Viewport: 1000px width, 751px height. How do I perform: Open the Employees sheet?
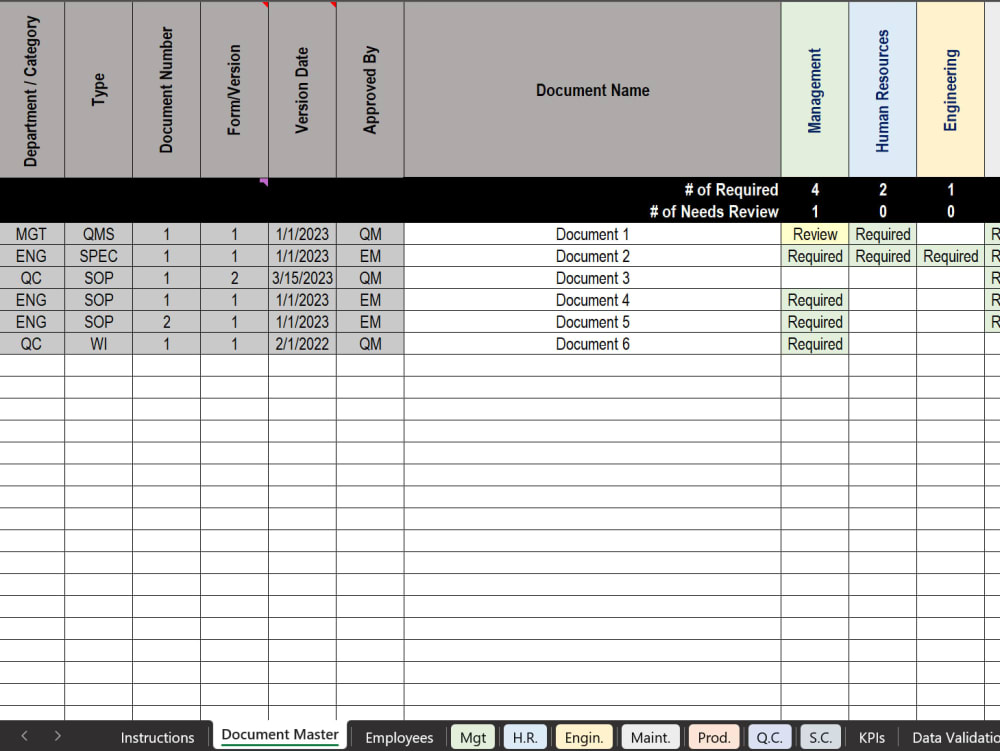[399, 737]
